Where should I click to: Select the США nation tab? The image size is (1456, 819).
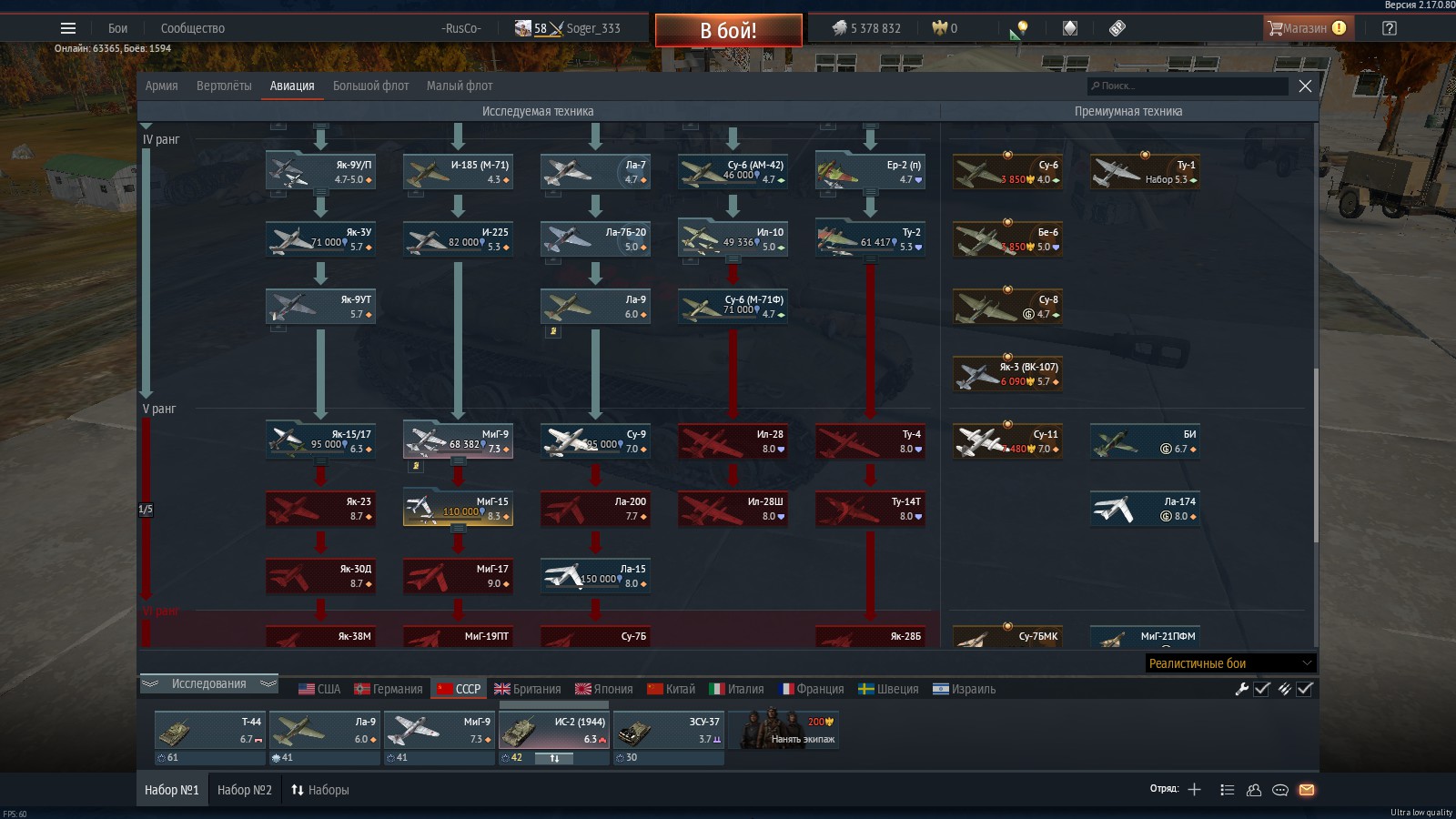click(x=319, y=689)
